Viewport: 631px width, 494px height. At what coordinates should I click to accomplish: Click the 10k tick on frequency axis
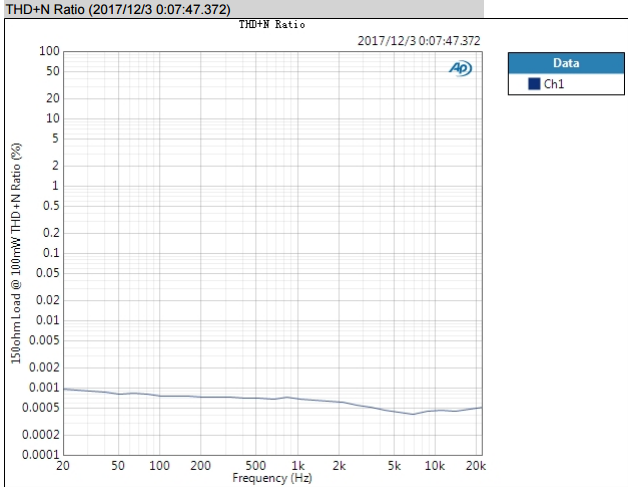435,467
